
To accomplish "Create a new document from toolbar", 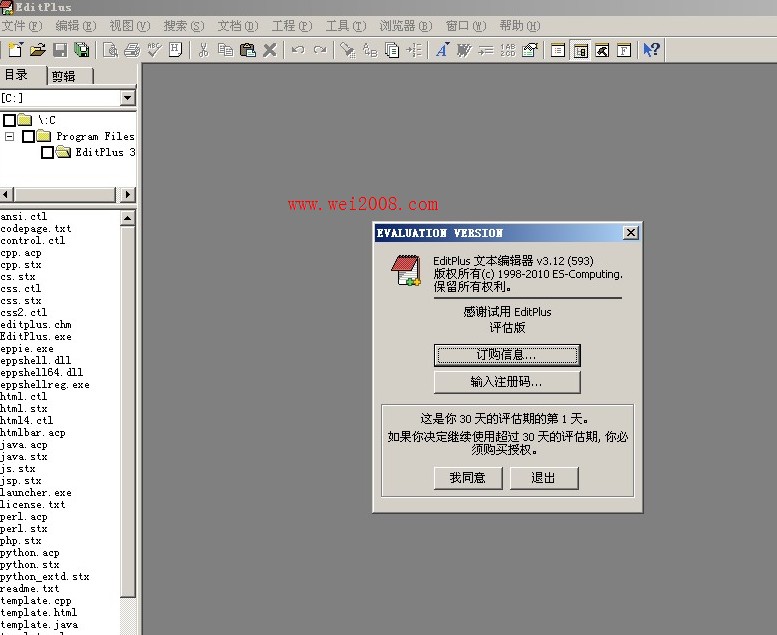I will (x=15, y=50).
